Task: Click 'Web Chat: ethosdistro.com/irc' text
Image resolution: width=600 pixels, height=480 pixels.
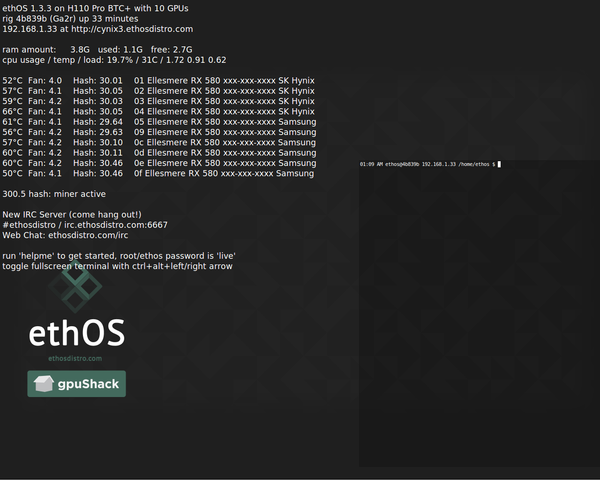Action: [x=65, y=235]
